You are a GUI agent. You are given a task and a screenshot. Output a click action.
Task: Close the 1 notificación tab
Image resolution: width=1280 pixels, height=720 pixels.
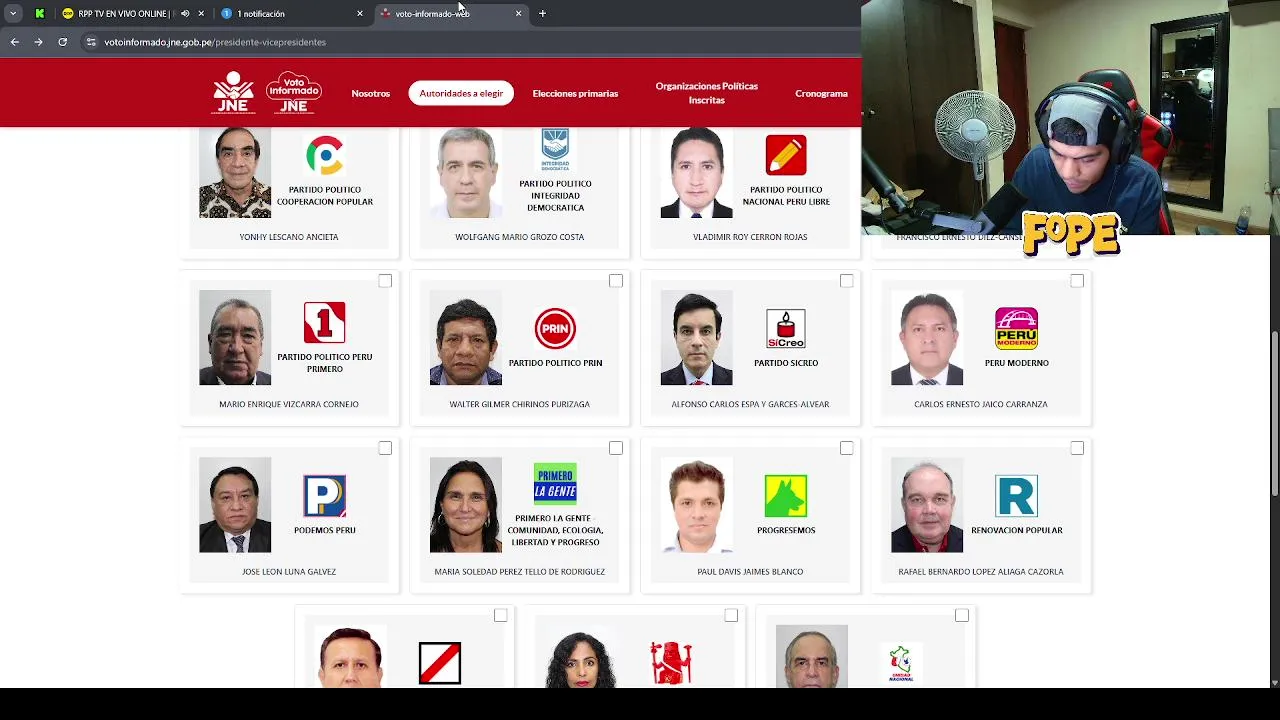tap(360, 14)
